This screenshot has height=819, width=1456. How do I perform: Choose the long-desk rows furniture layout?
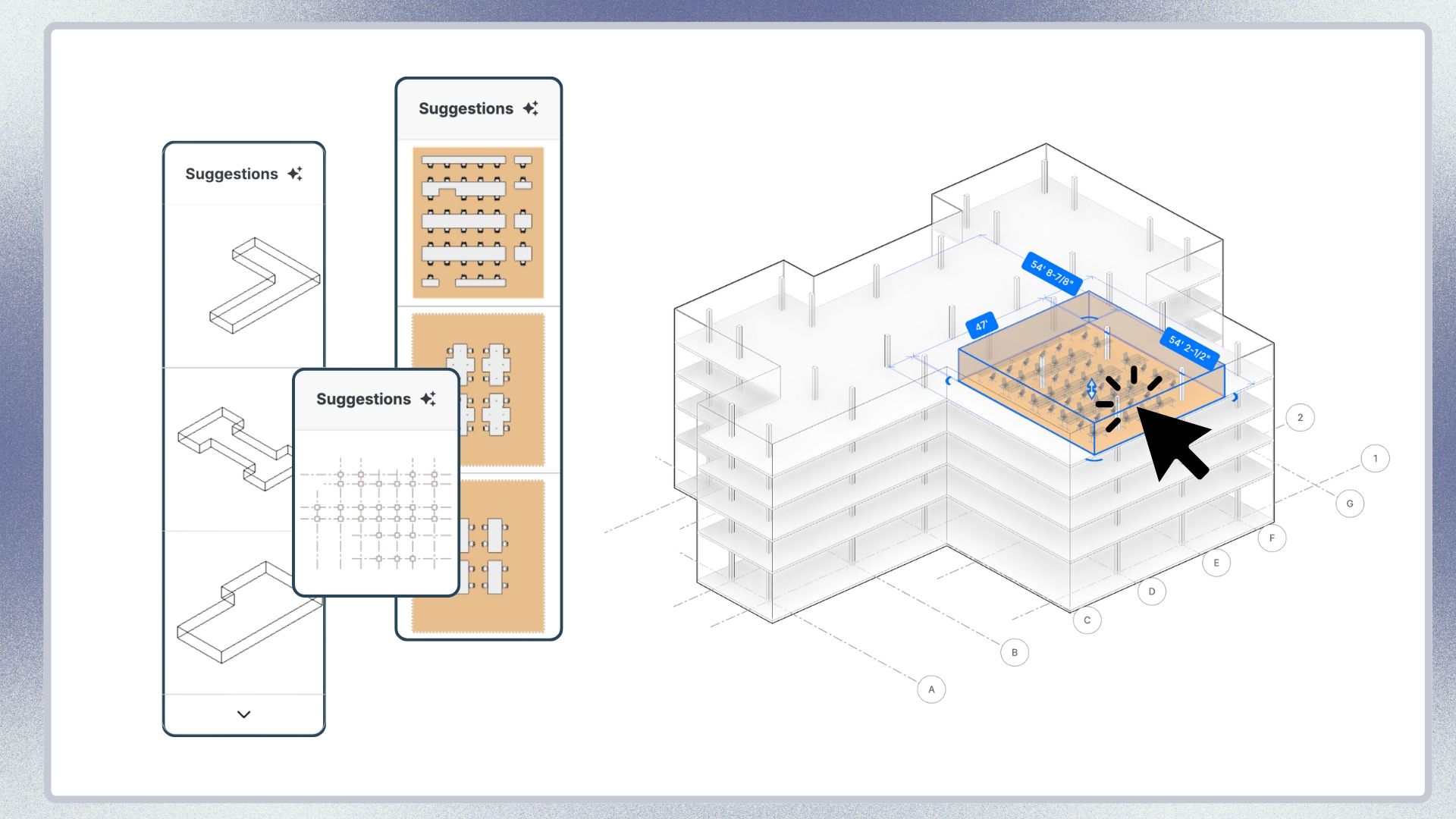pyautogui.click(x=478, y=222)
